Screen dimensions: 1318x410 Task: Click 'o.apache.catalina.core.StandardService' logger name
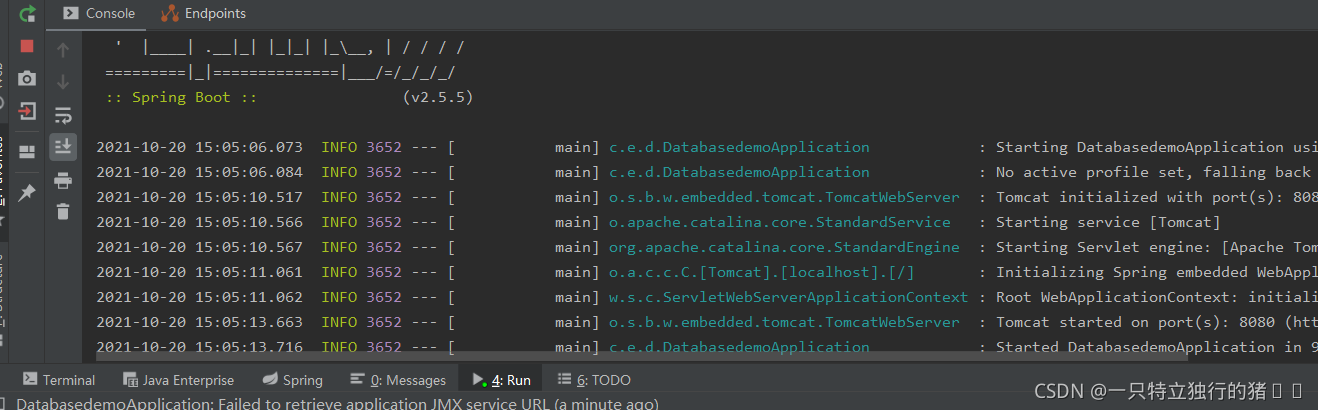[780, 222]
